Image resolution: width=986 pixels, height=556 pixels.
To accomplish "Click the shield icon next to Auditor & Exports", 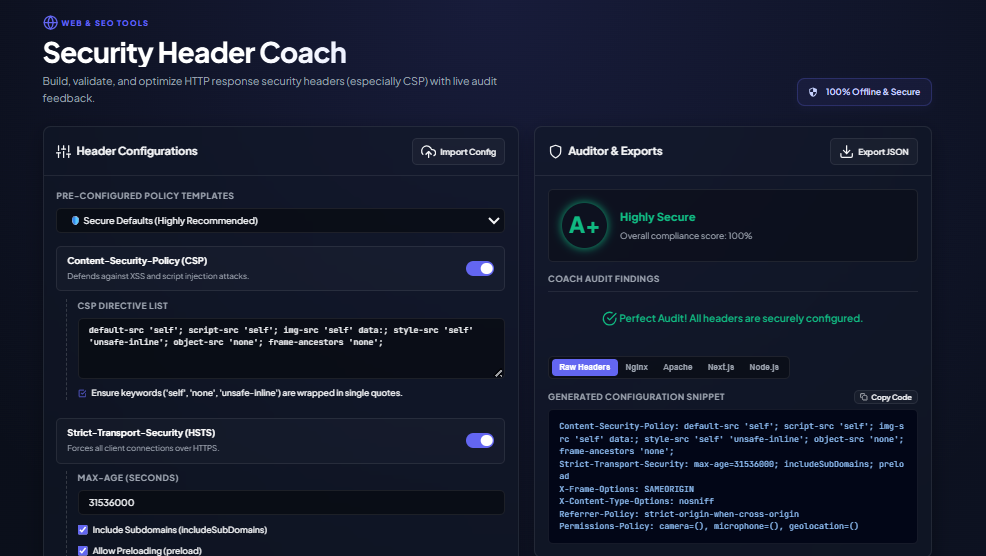I will coord(555,152).
